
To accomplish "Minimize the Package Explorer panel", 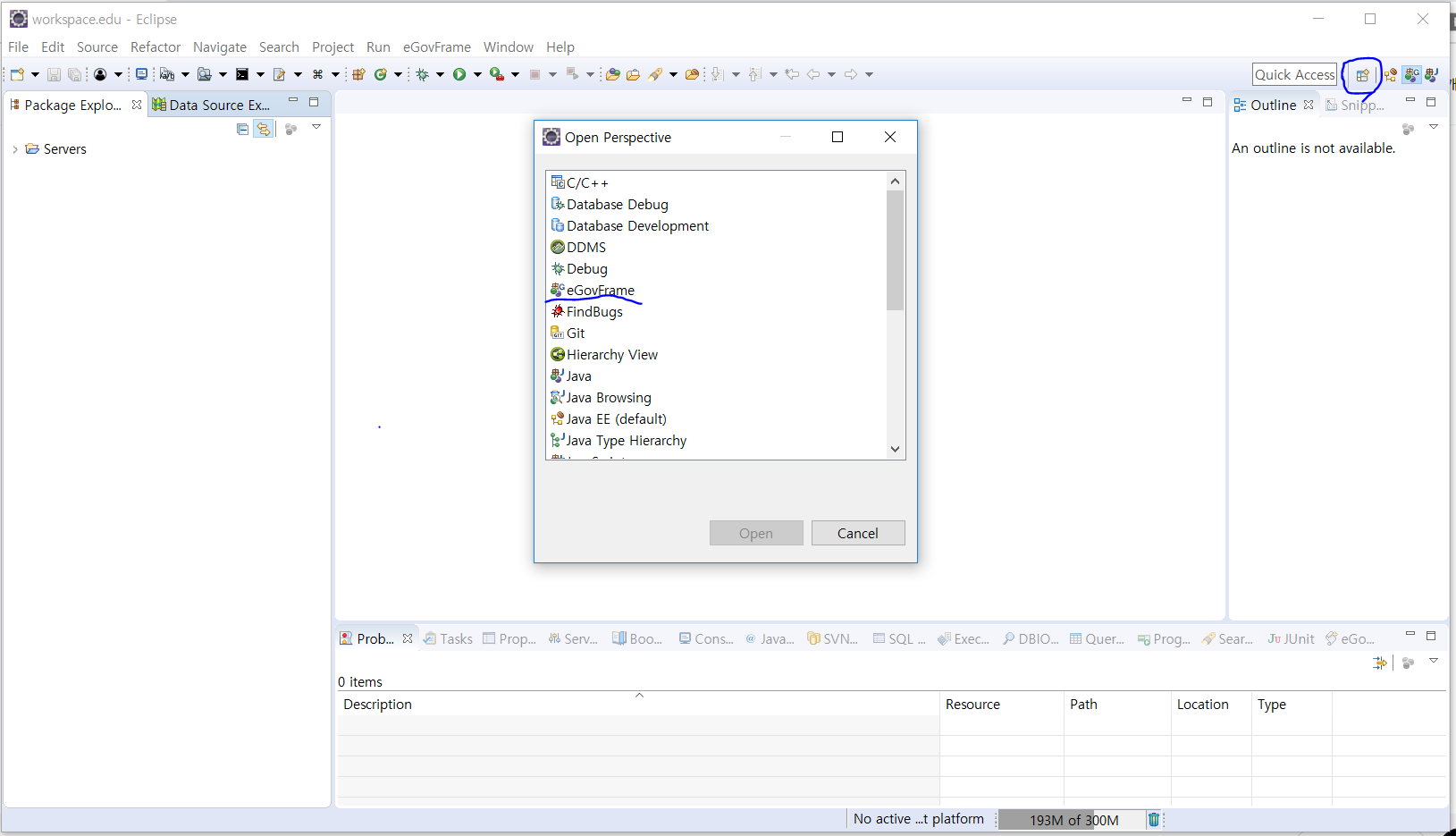I will pos(292,101).
